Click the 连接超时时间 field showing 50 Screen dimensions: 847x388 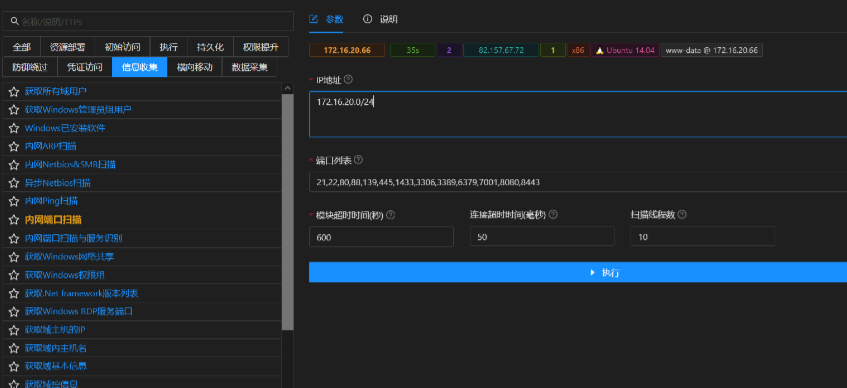point(542,237)
